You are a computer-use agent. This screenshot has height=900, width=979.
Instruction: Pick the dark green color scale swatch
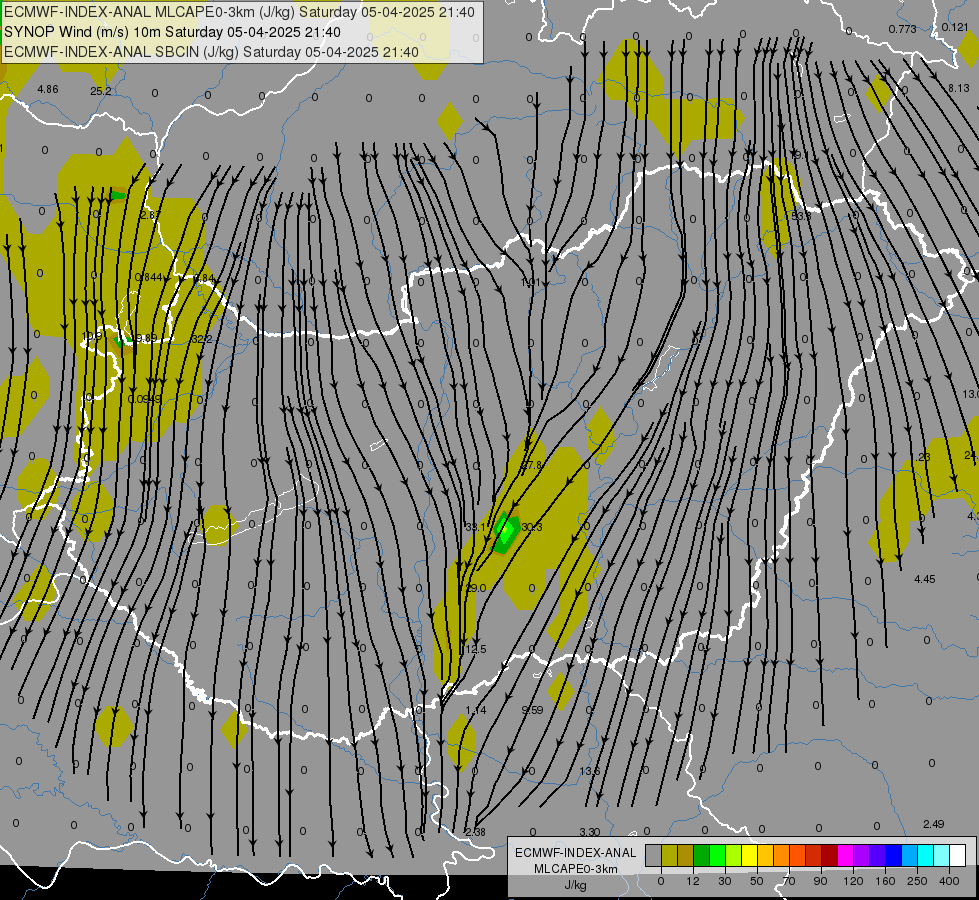tap(702, 855)
